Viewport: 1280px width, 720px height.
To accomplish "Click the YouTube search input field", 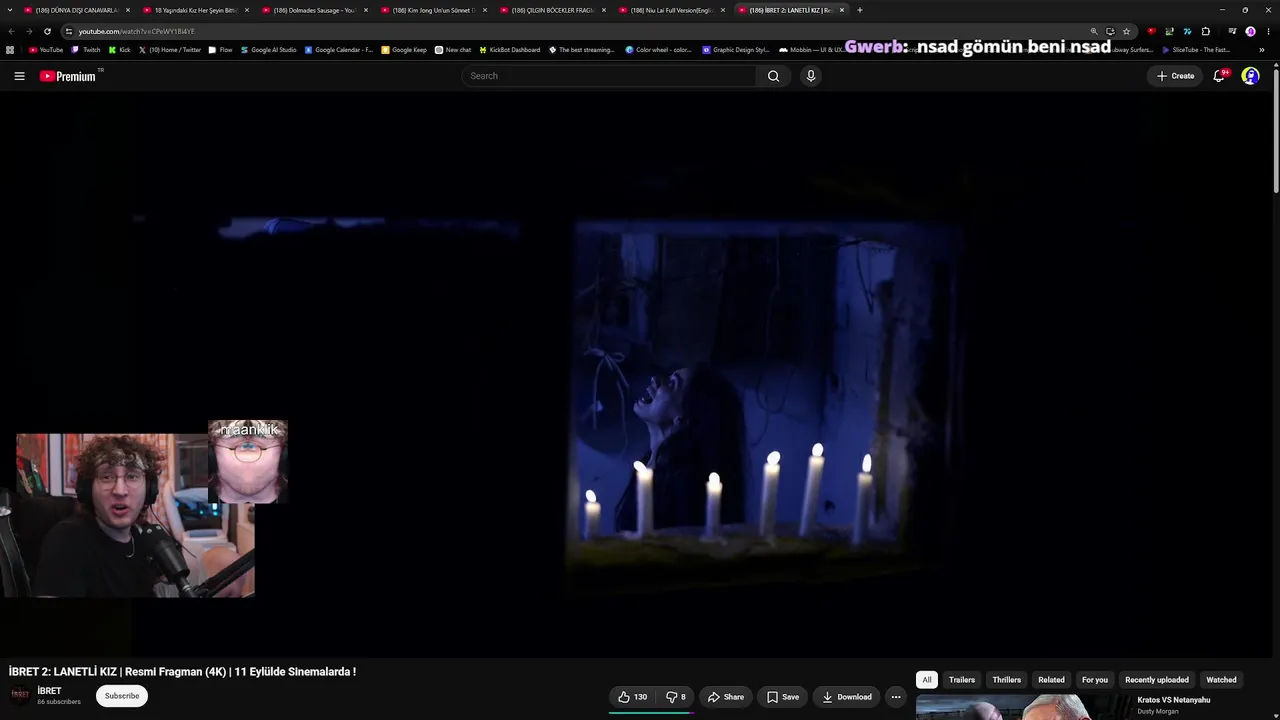I will 609,76.
